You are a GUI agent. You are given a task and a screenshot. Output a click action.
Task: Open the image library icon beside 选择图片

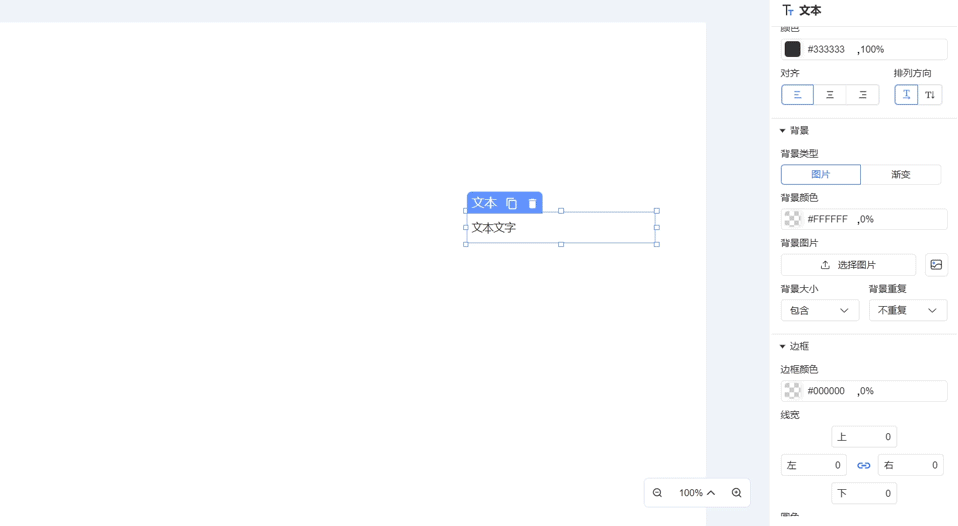click(x=936, y=265)
